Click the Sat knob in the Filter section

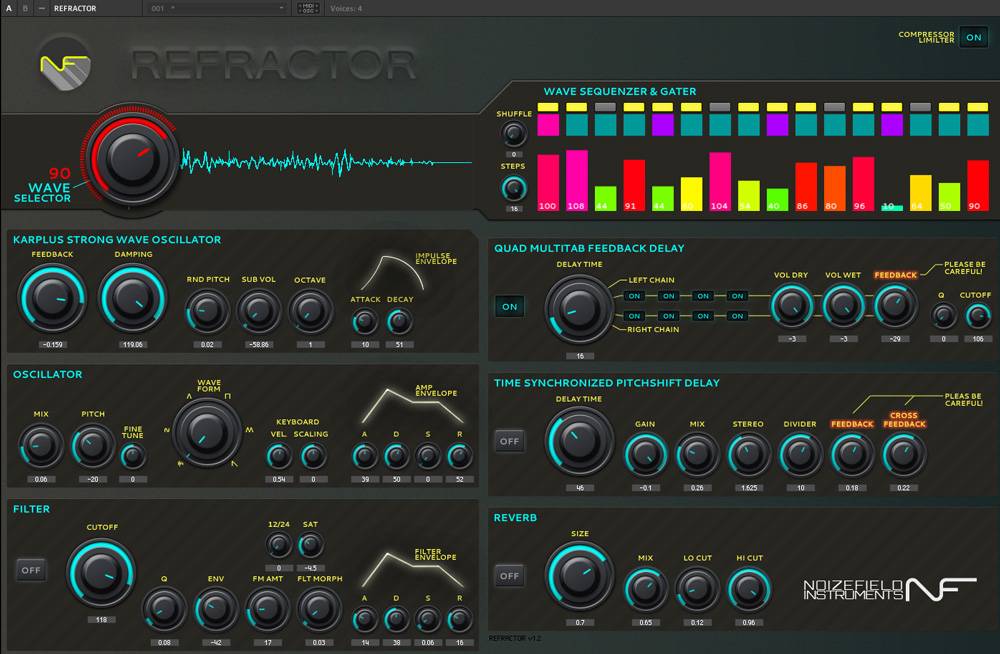[x=310, y=546]
